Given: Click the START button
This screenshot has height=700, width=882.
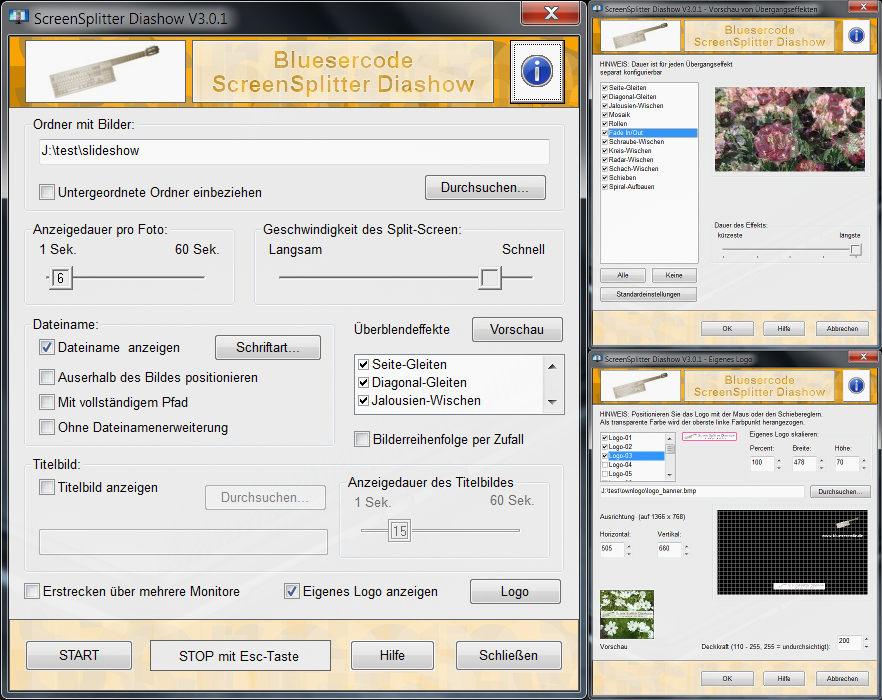Looking at the screenshot, I should point(78,655).
